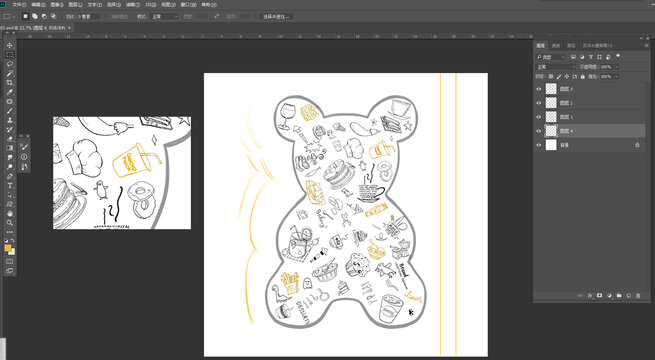Toggle lock all padlock icon
655x360 pixels.
coord(583,76)
